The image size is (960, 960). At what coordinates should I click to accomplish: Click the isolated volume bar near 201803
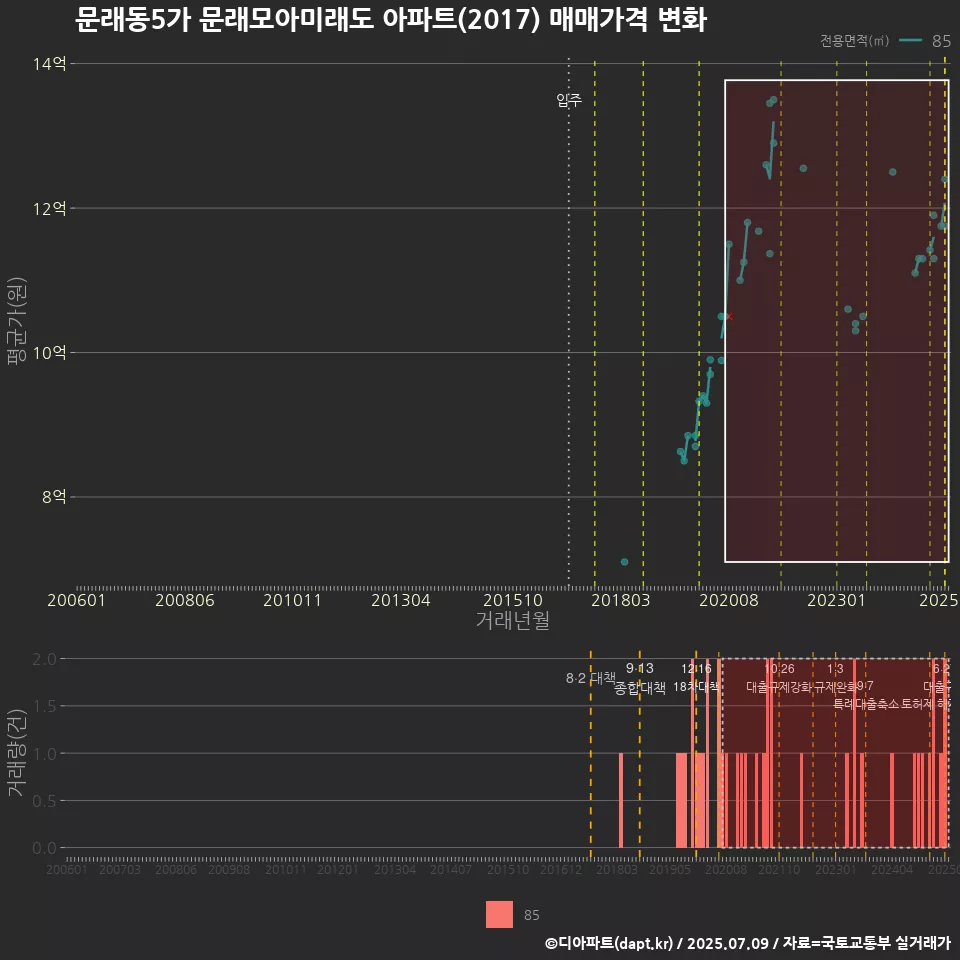click(621, 800)
